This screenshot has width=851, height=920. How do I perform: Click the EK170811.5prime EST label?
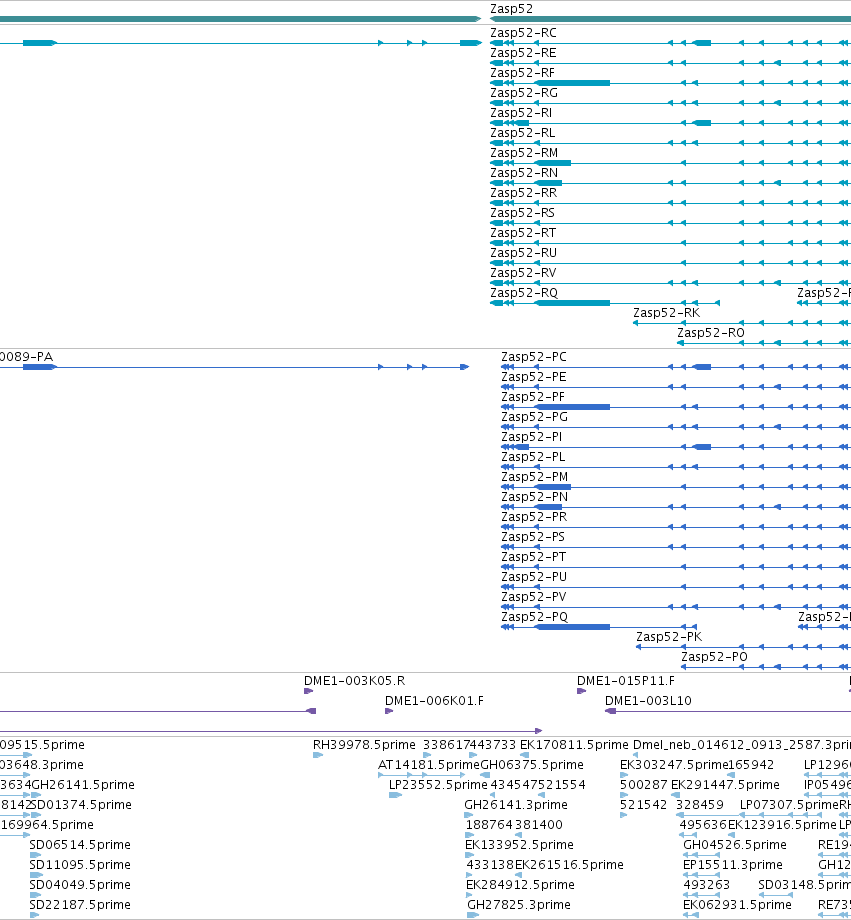coord(574,745)
